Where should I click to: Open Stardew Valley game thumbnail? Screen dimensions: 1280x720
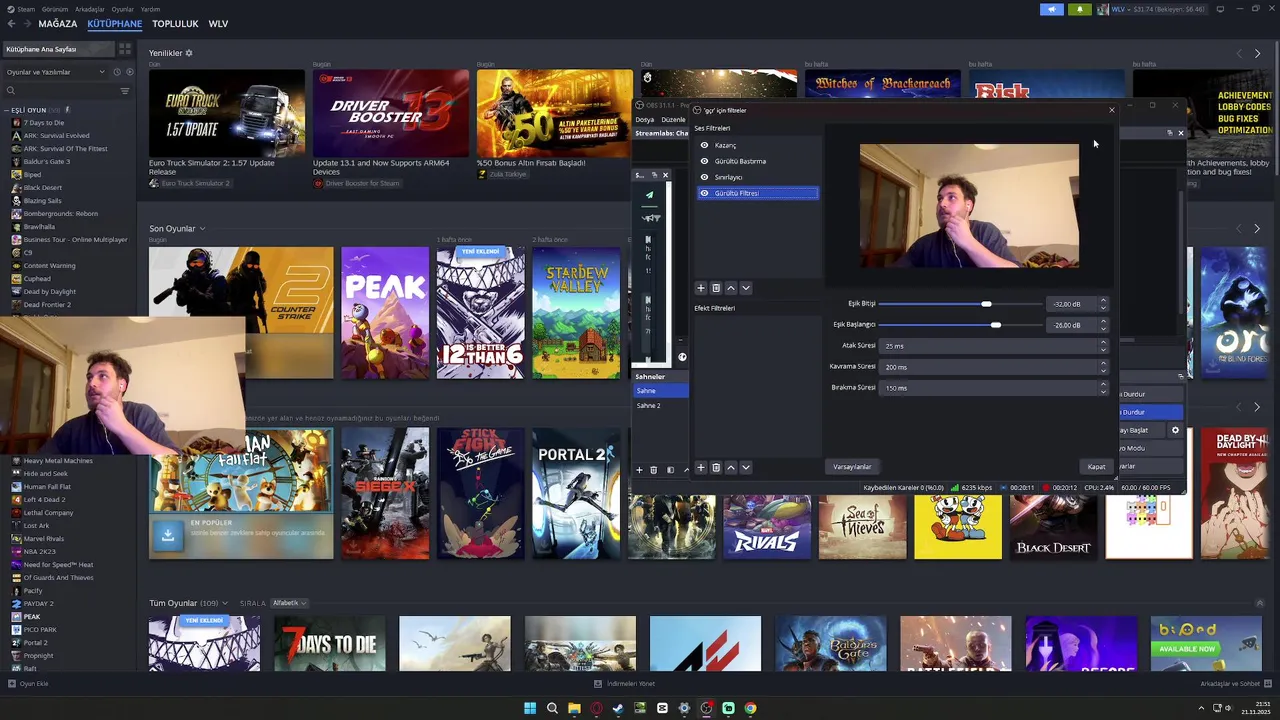[576, 313]
